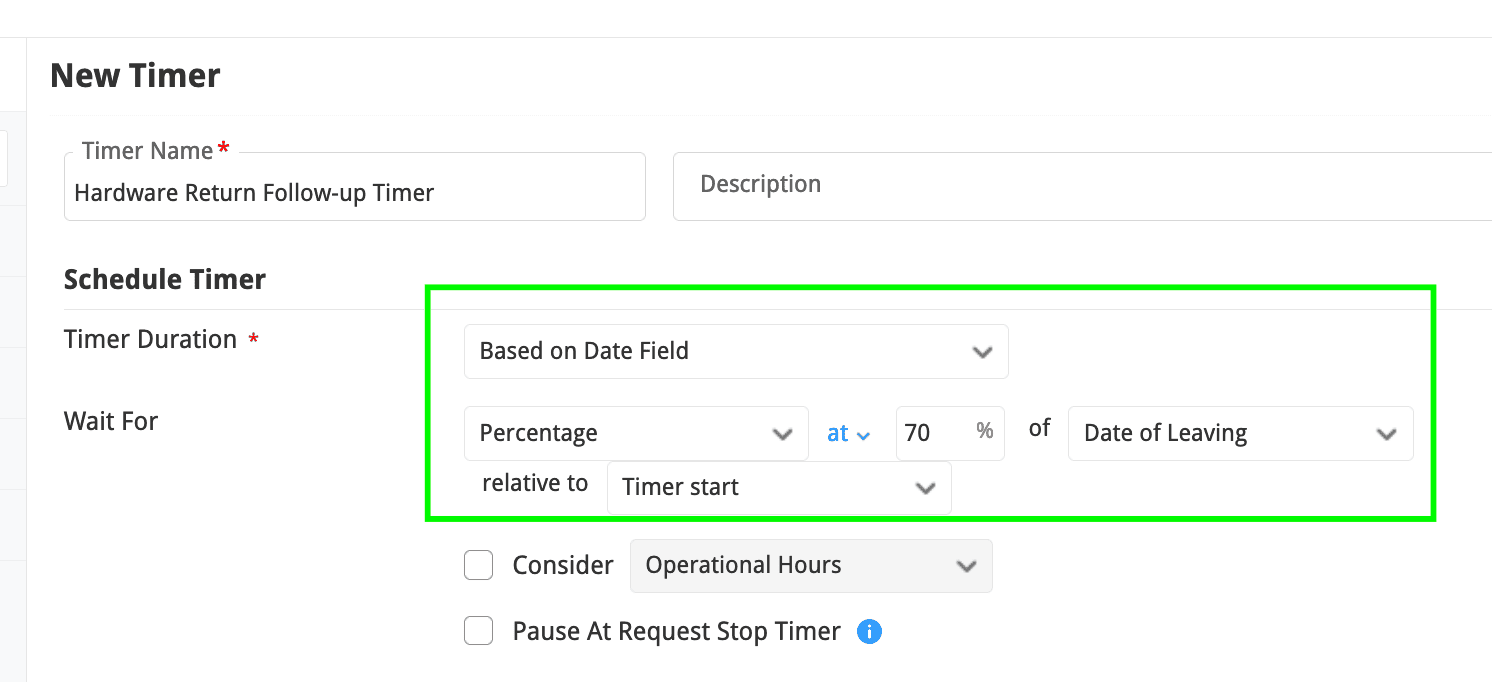
Task: Open the Timer Duration "Based on Date Field" dropdown
Action: point(720,352)
